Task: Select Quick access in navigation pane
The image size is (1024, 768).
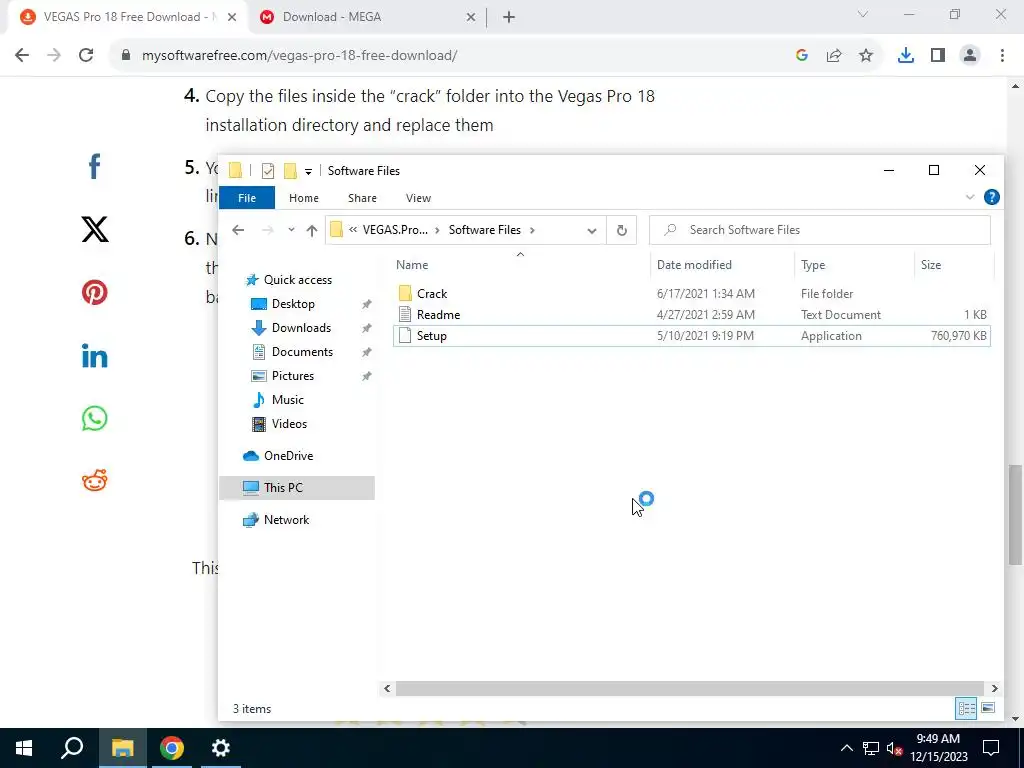Action: (298, 280)
